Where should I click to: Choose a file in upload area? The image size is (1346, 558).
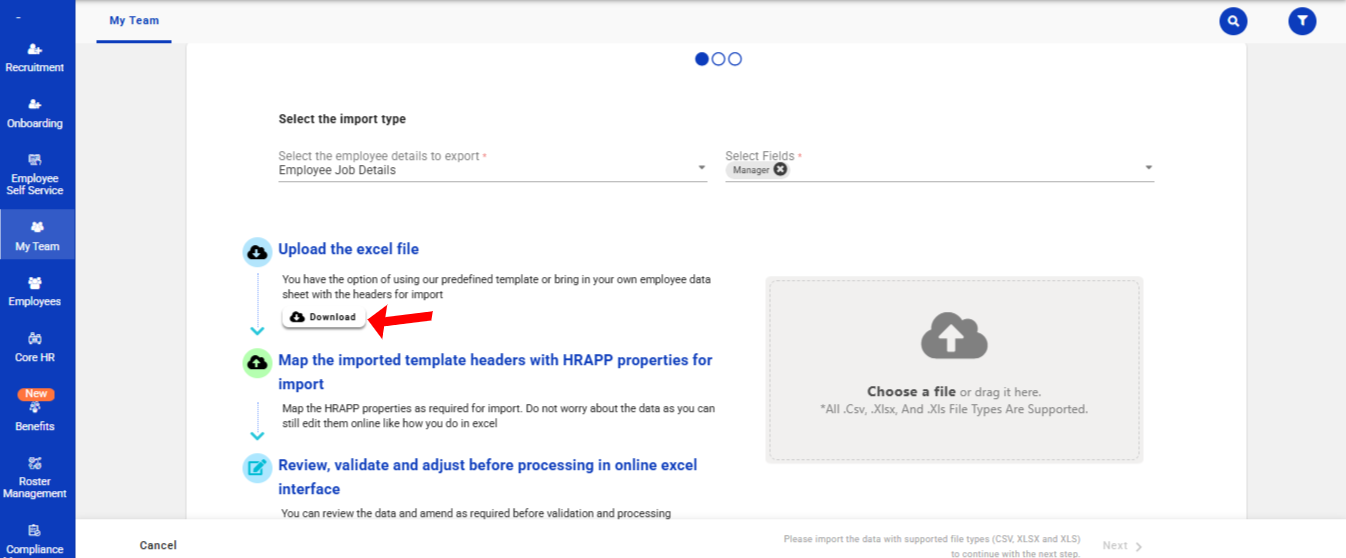tap(911, 392)
